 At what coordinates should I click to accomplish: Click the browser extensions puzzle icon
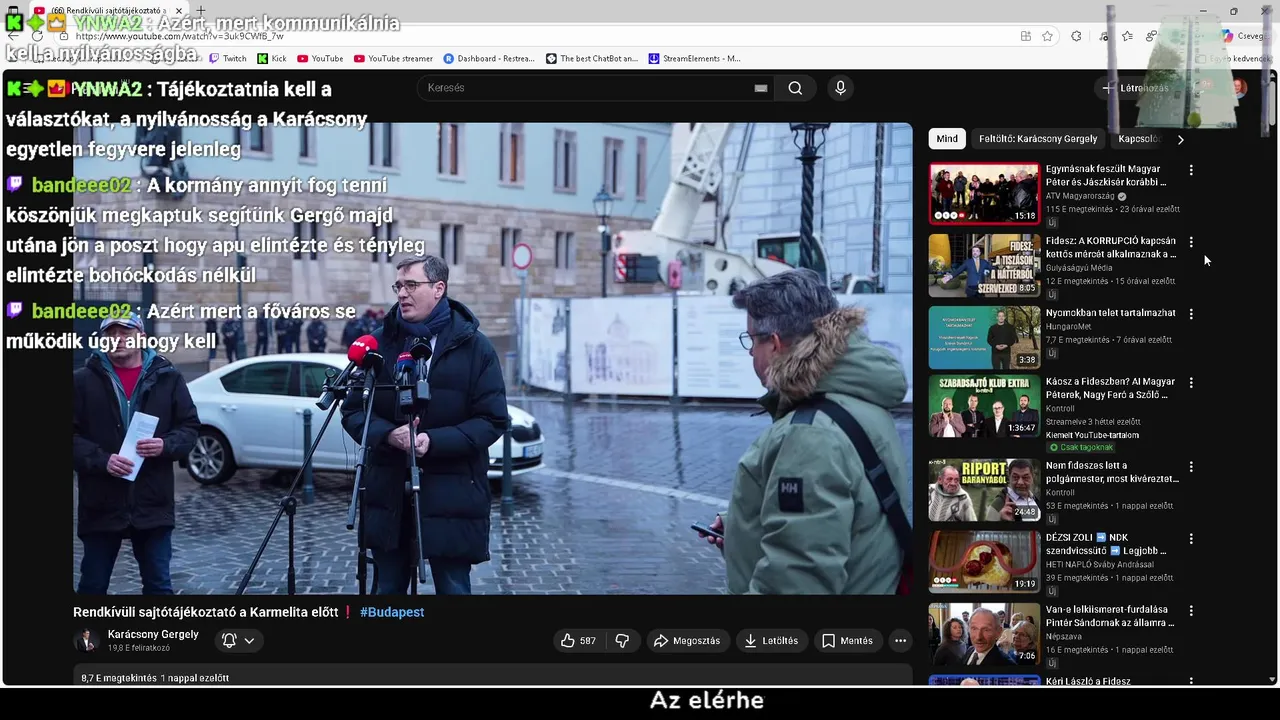click(x=1076, y=36)
